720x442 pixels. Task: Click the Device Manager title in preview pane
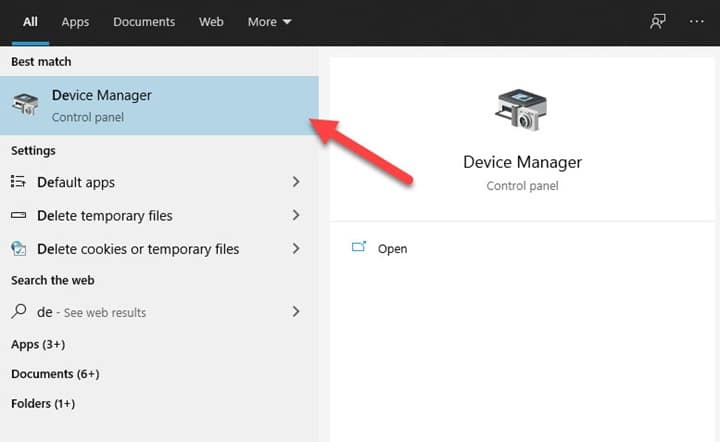pyautogui.click(x=522, y=162)
